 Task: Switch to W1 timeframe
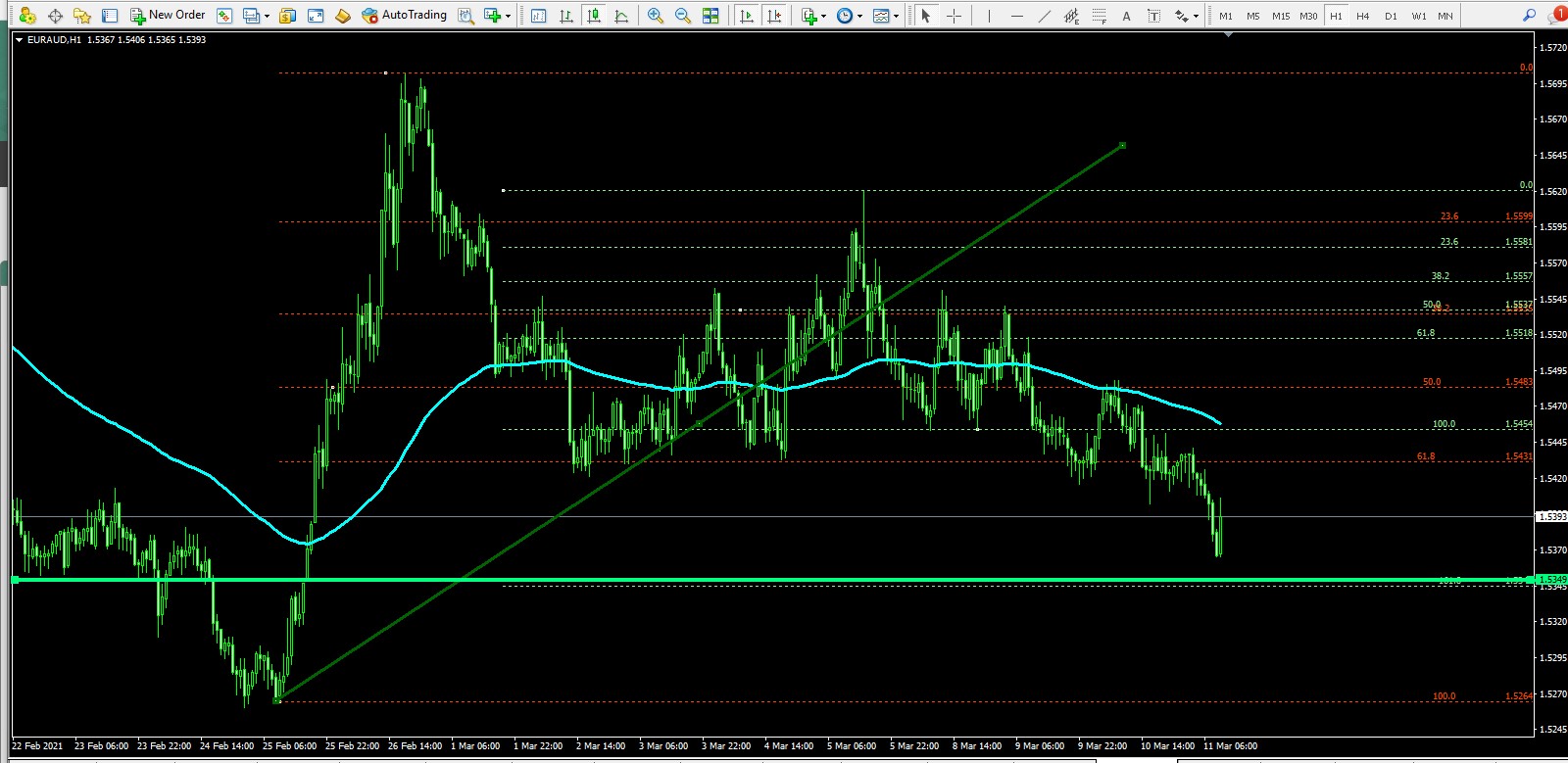coord(1418,16)
